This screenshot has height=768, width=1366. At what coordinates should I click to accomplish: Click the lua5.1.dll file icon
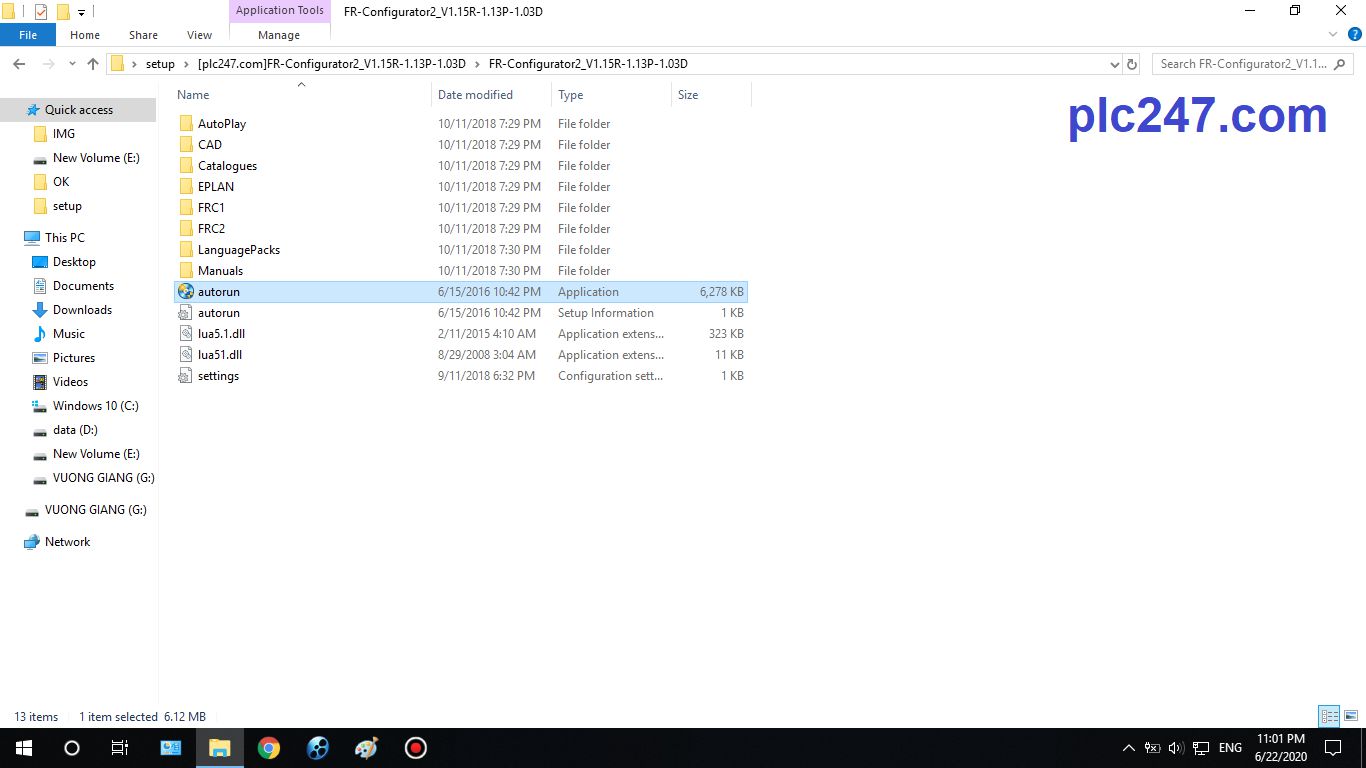(x=186, y=334)
